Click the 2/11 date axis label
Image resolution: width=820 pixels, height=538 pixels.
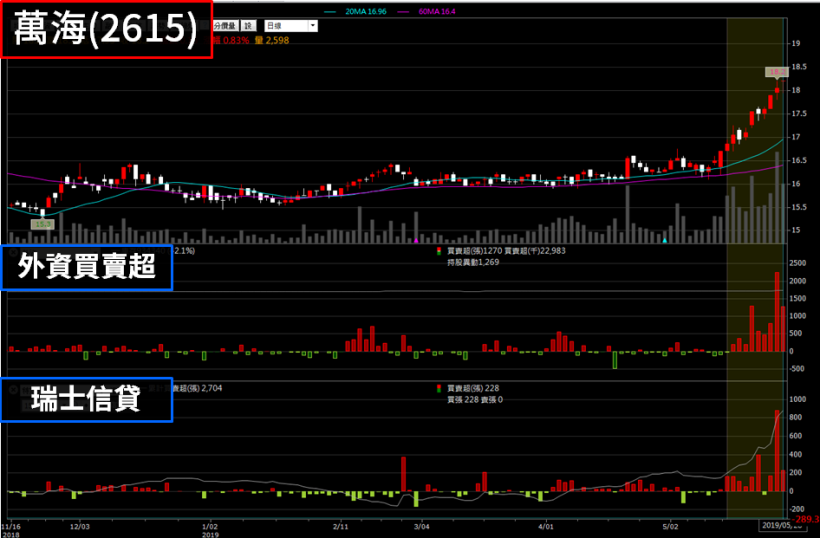340,526
